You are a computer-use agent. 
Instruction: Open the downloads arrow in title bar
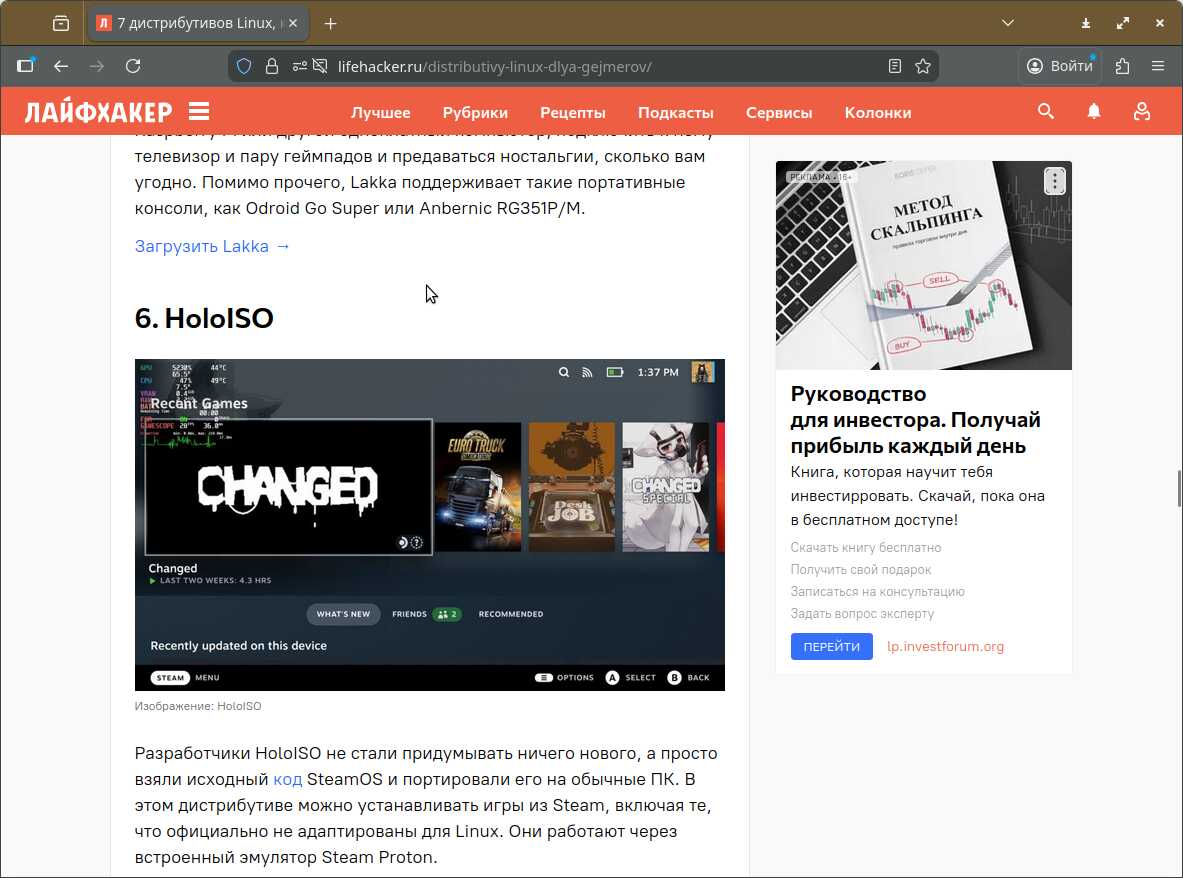1086,23
